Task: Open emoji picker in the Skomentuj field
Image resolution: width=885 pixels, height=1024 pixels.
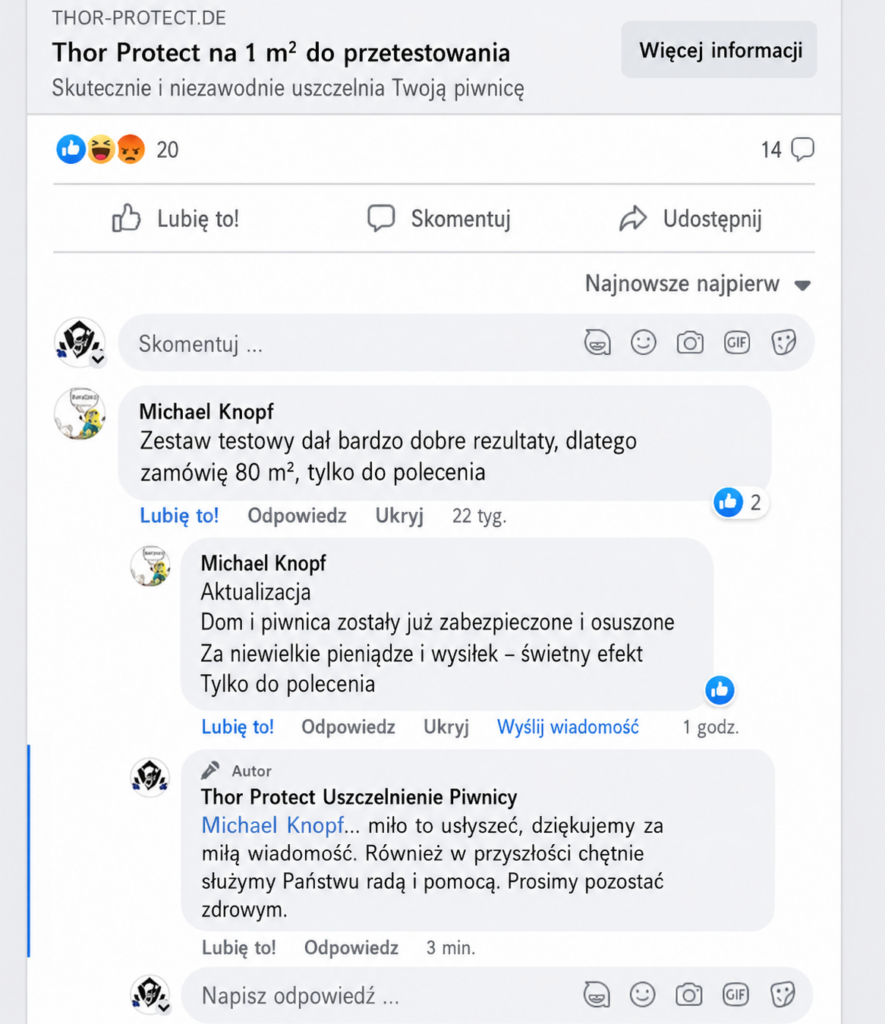Action: pos(643,342)
